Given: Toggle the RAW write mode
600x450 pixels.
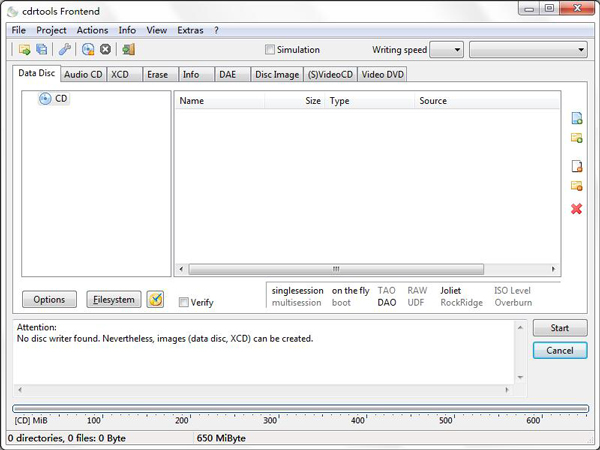Looking at the screenshot, I should point(417,291).
